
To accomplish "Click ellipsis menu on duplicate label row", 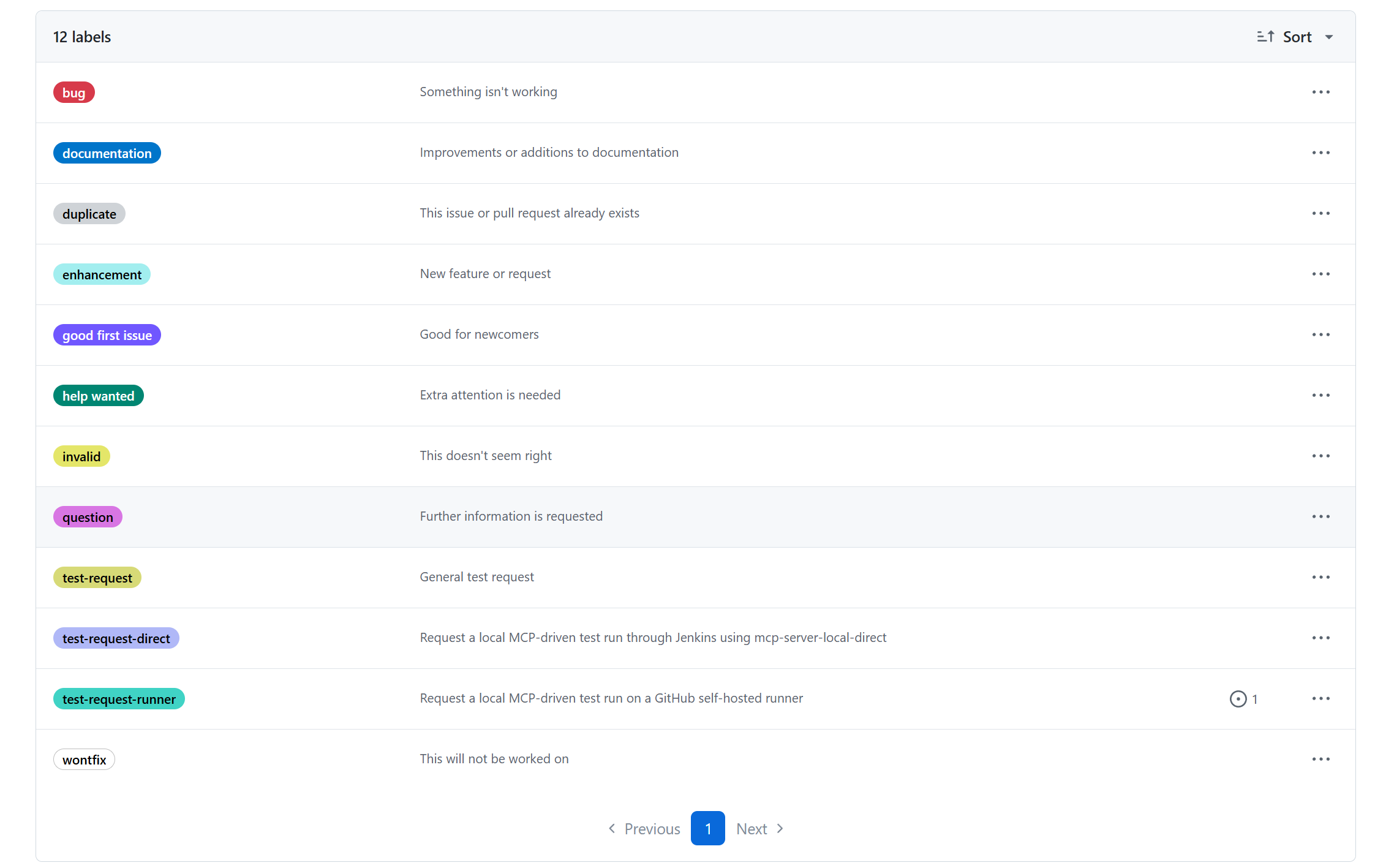I will pyautogui.click(x=1320, y=213).
